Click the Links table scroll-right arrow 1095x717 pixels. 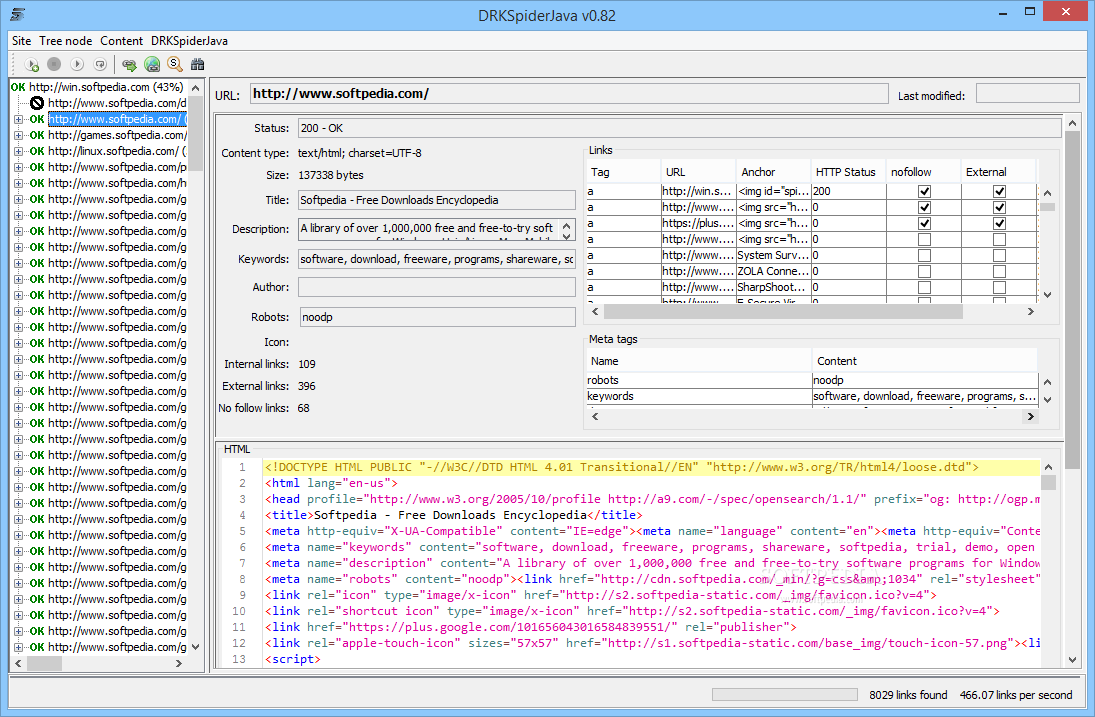point(1030,311)
